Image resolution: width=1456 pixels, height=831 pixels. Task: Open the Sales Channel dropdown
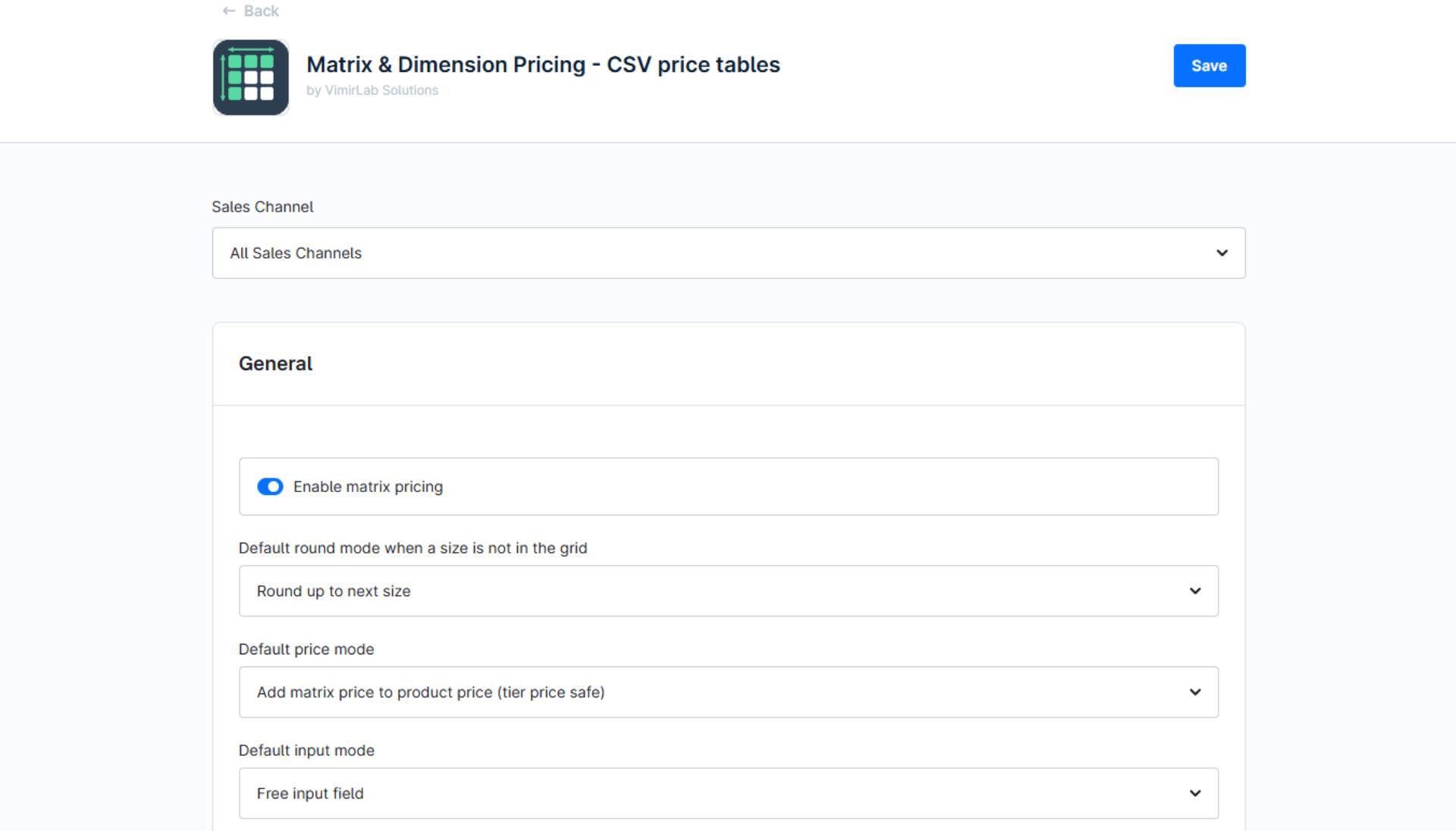pyautogui.click(x=728, y=253)
